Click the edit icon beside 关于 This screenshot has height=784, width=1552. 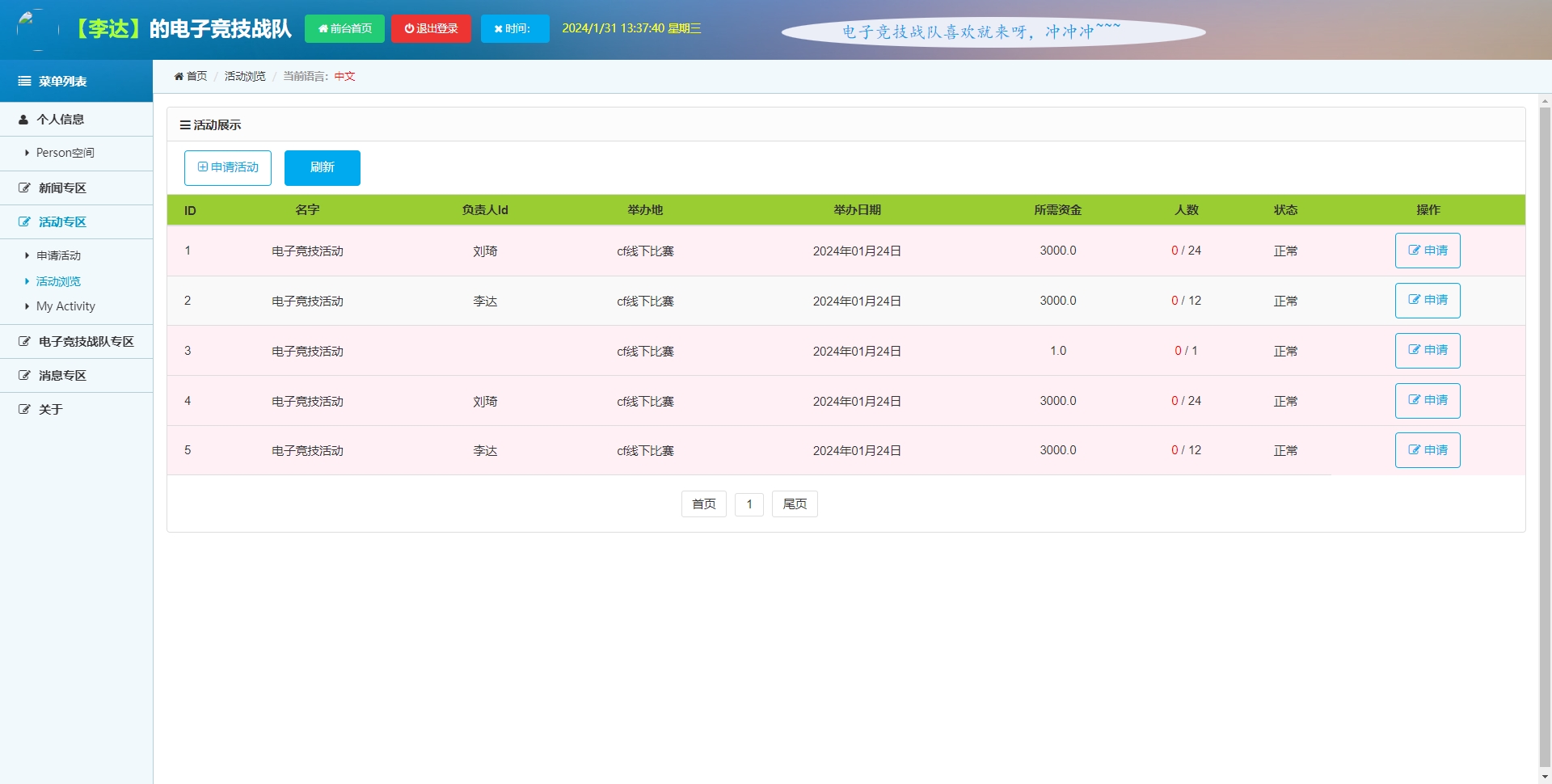(24, 409)
